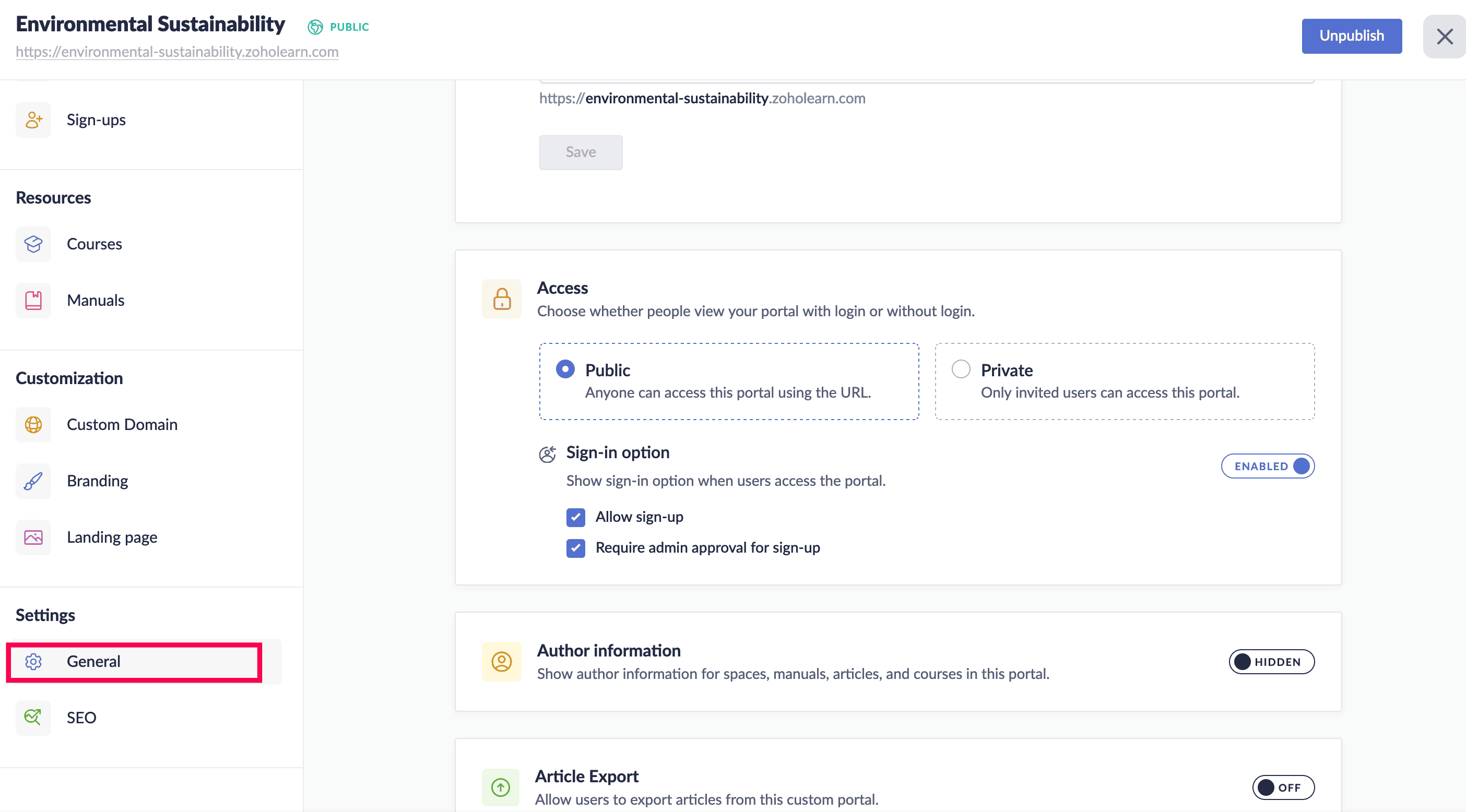Click the Manuals book icon
This screenshot has height=812, width=1466.
(33, 300)
